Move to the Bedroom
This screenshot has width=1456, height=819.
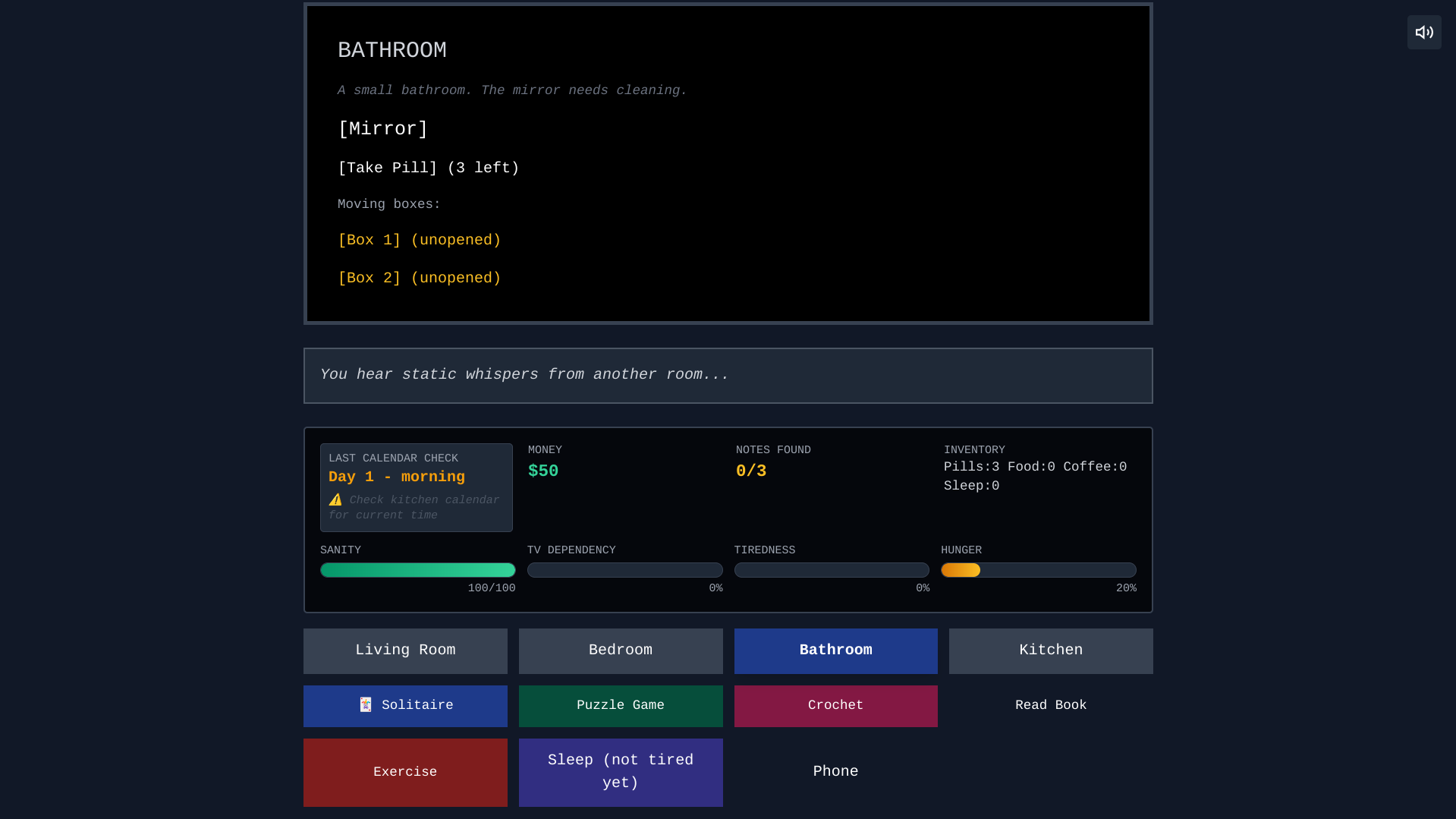(x=621, y=650)
